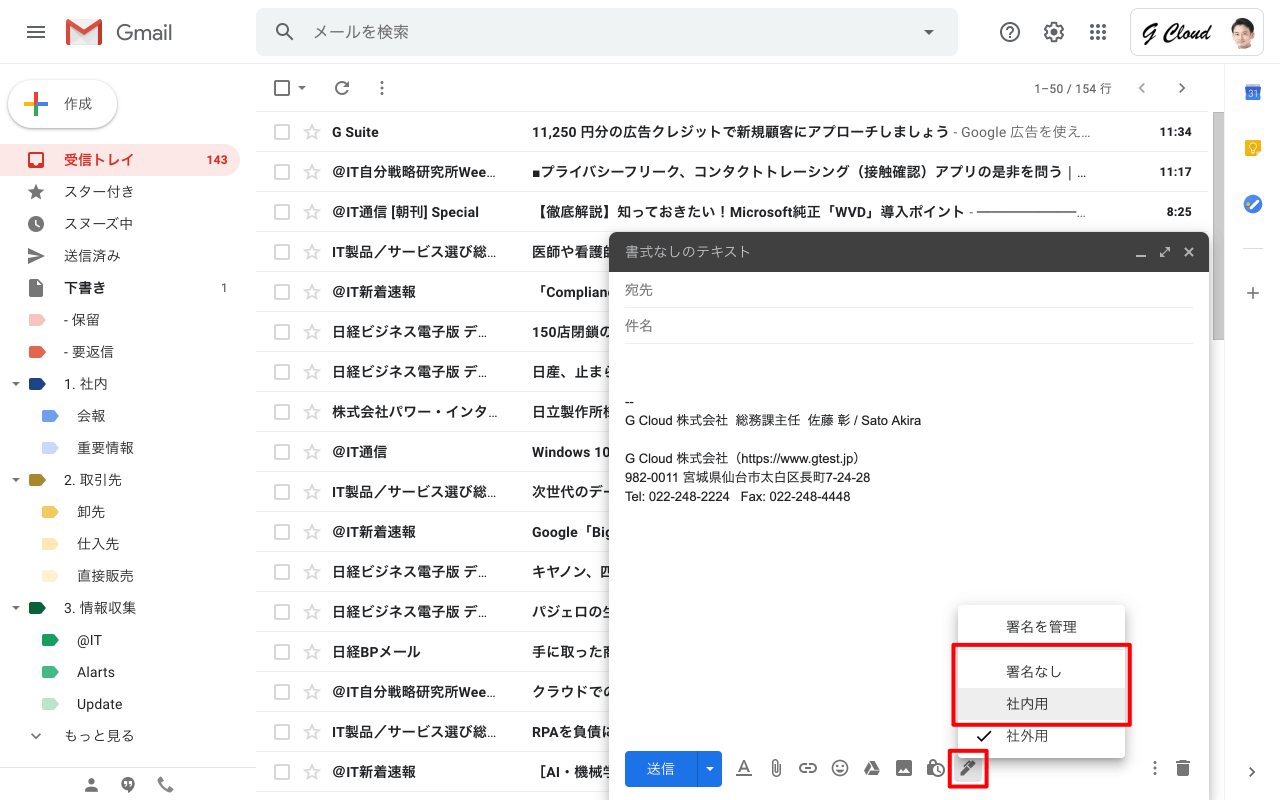Click the refresh mail icon
The width and height of the screenshot is (1280, 800).
pos(342,88)
